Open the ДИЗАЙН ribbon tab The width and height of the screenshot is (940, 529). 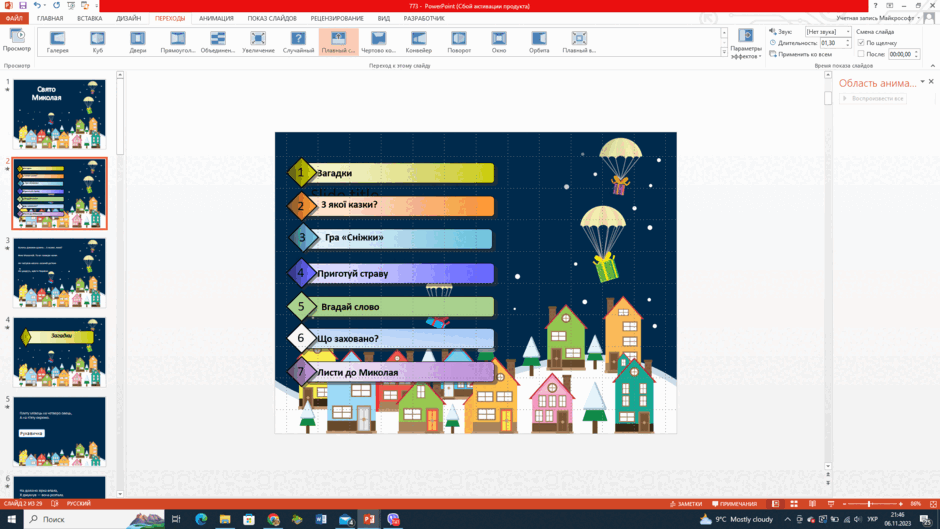point(129,19)
